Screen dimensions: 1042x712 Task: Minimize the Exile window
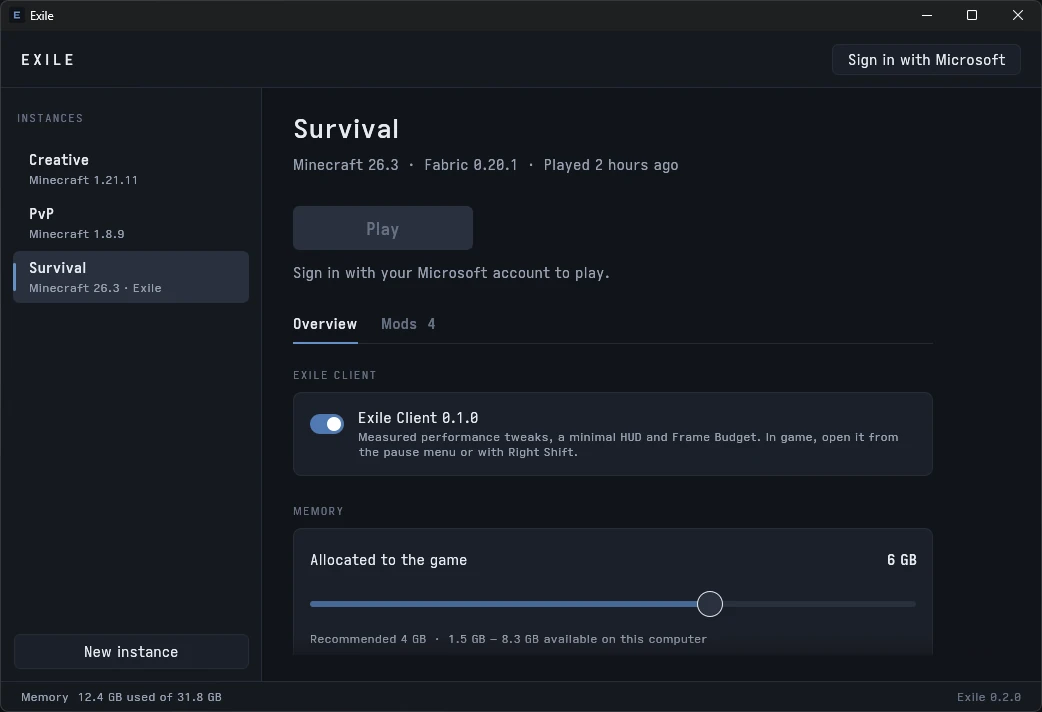tap(927, 15)
